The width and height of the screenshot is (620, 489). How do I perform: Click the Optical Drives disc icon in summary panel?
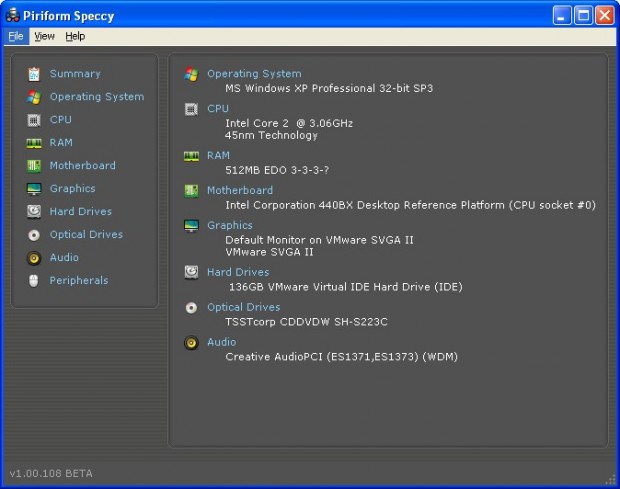pos(191,308)
